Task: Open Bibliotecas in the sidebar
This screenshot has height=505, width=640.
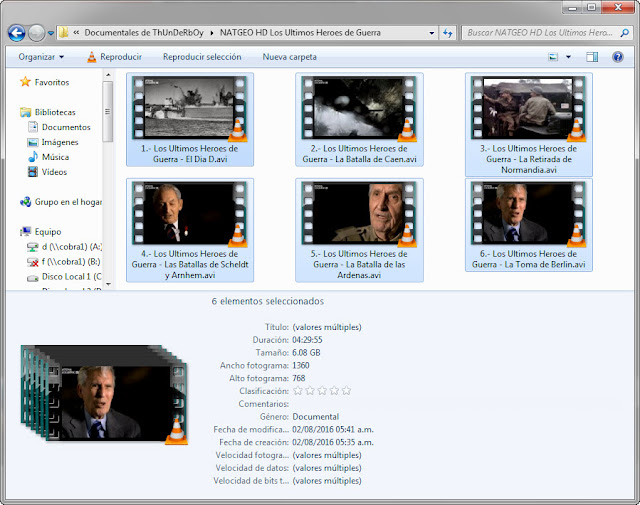Action: coord(55,112)
